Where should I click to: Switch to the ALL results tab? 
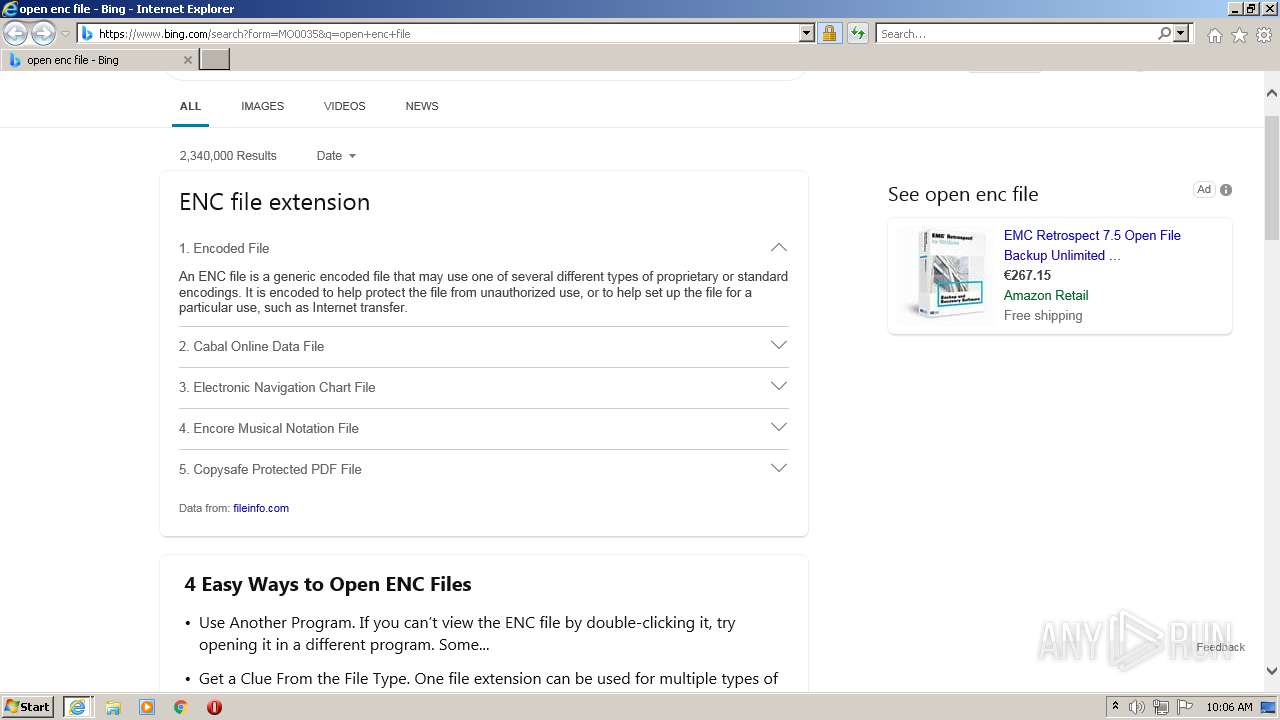click(190, 106)
